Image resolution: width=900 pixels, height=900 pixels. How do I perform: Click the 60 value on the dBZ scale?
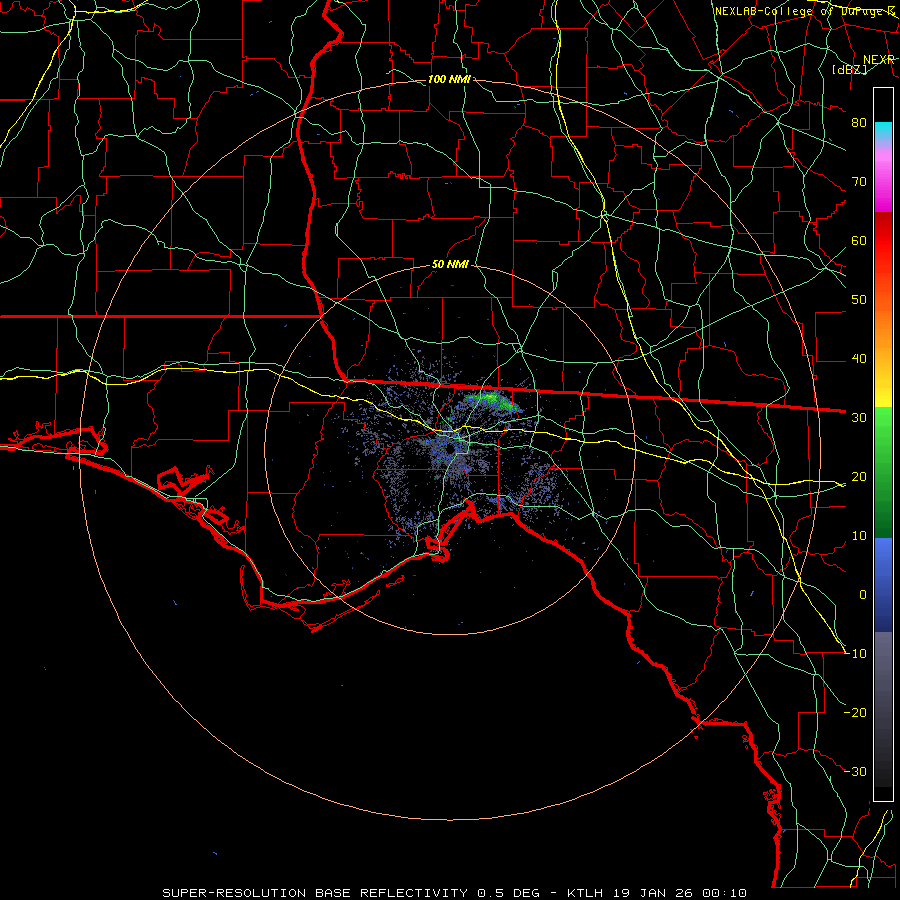(x=859, y=240)
